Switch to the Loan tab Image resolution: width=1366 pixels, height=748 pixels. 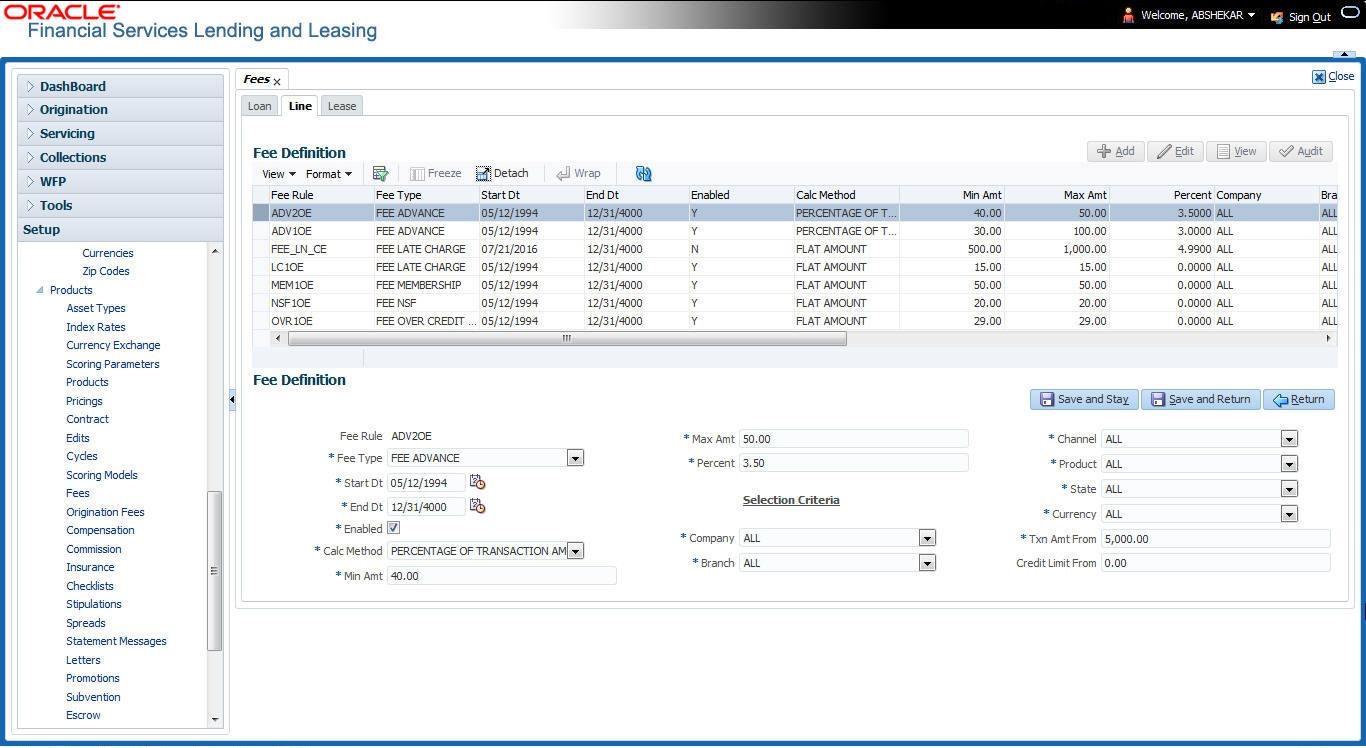pos(259,106)
